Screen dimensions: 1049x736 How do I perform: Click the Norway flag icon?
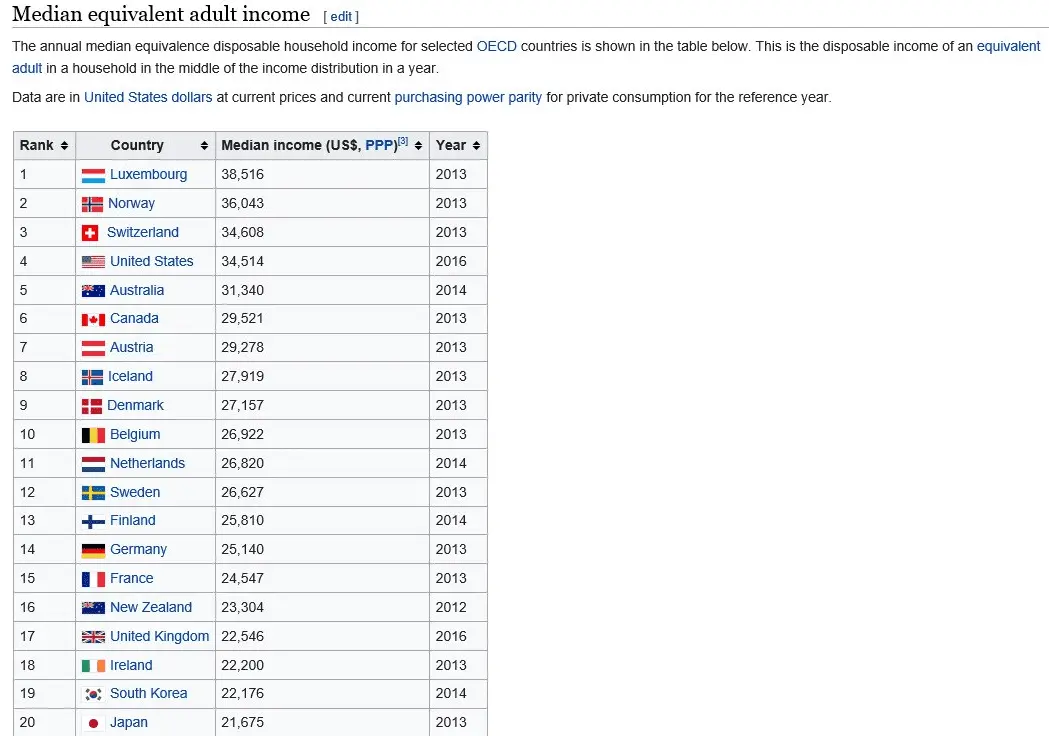pyautogui.click(x=92, y=204)
